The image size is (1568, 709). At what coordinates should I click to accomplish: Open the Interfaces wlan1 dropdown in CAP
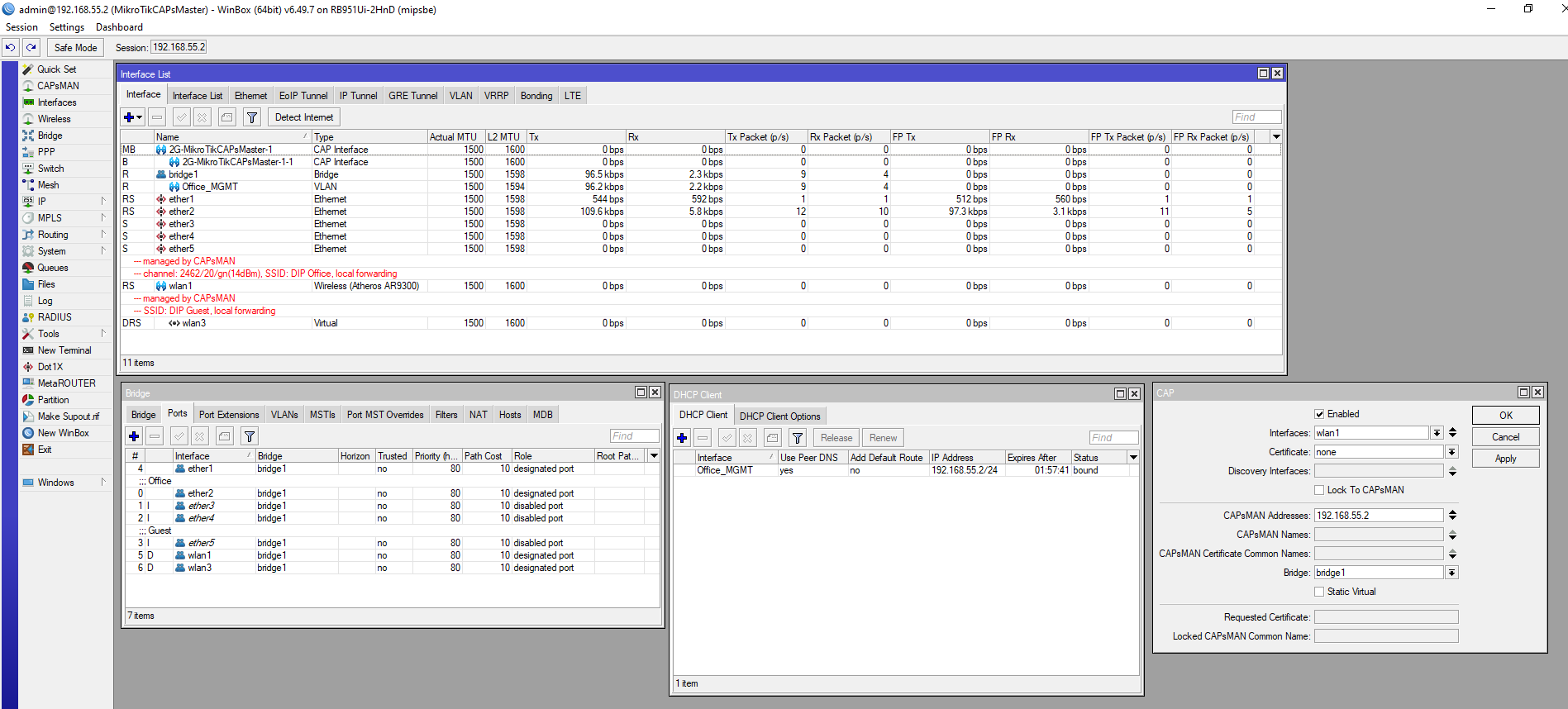[x=1437, y=433]
